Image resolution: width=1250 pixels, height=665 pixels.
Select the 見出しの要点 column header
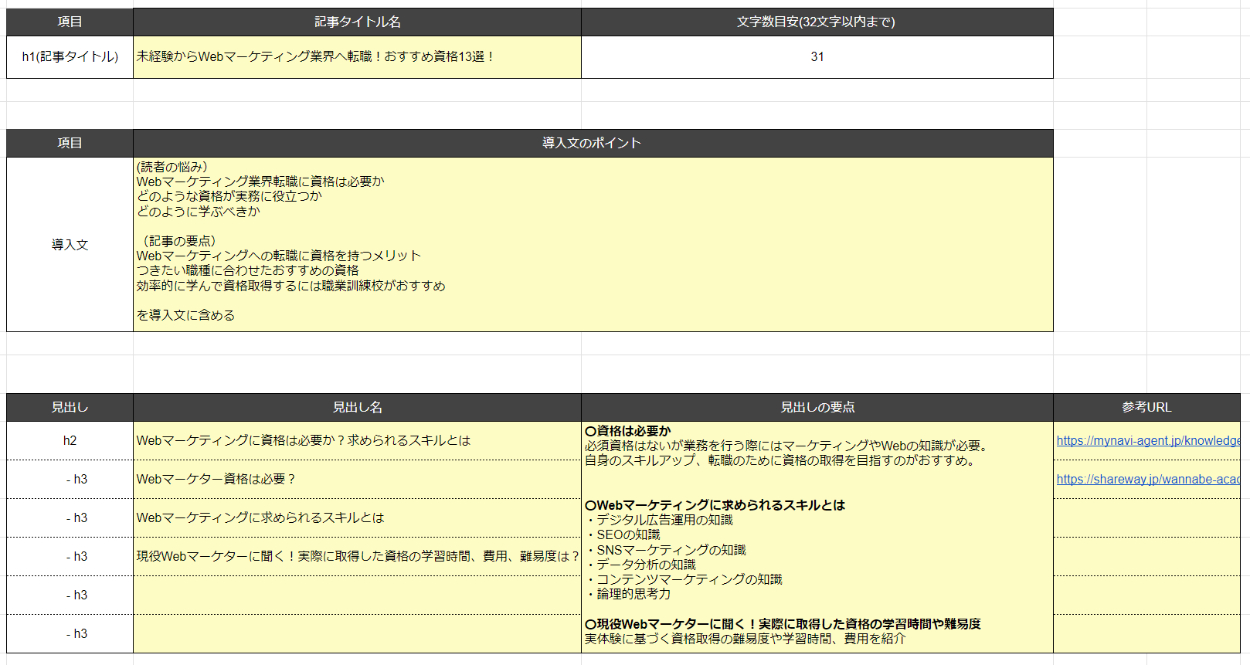coord(817,407)
